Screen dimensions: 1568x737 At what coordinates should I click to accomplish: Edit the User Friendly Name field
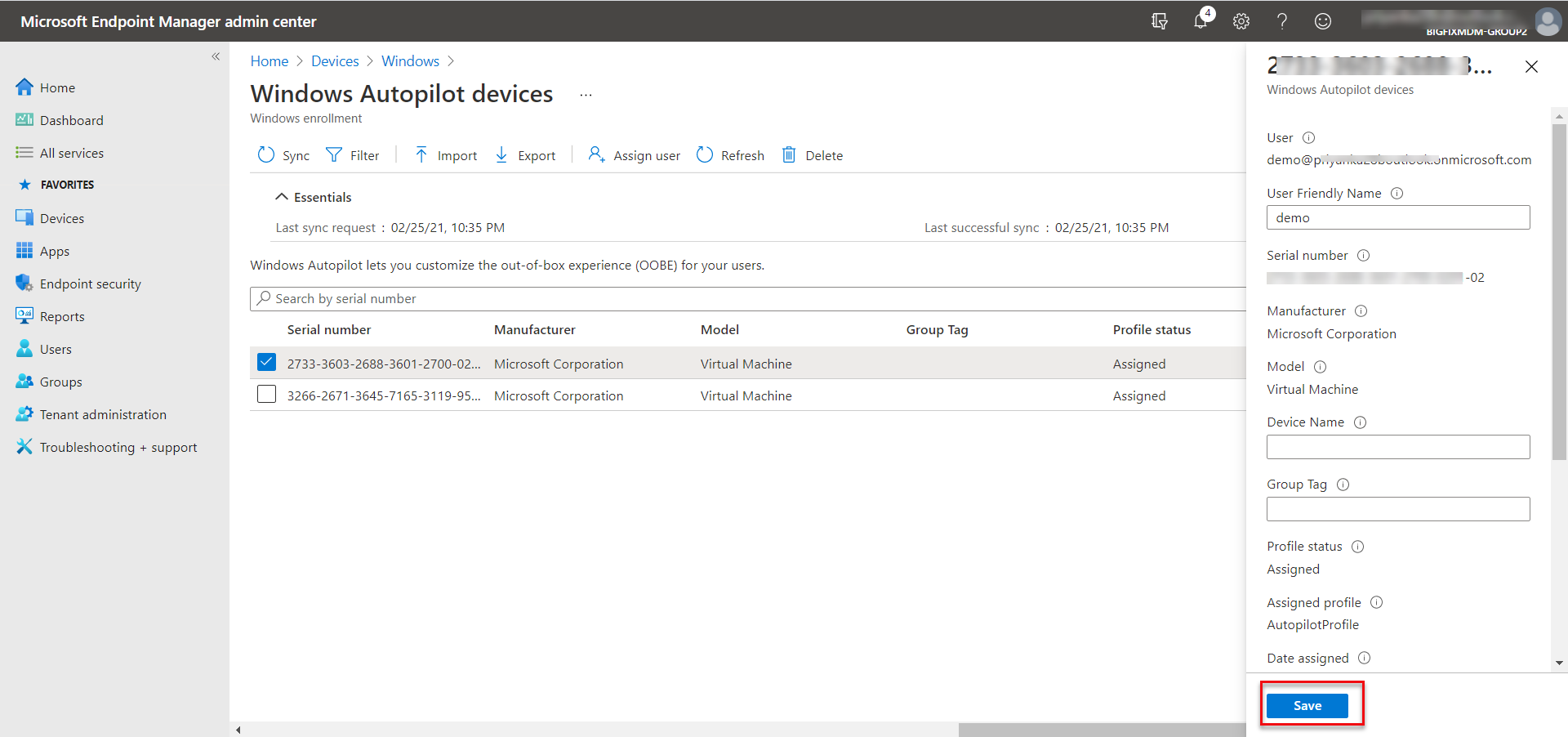tap(1398, 217)
